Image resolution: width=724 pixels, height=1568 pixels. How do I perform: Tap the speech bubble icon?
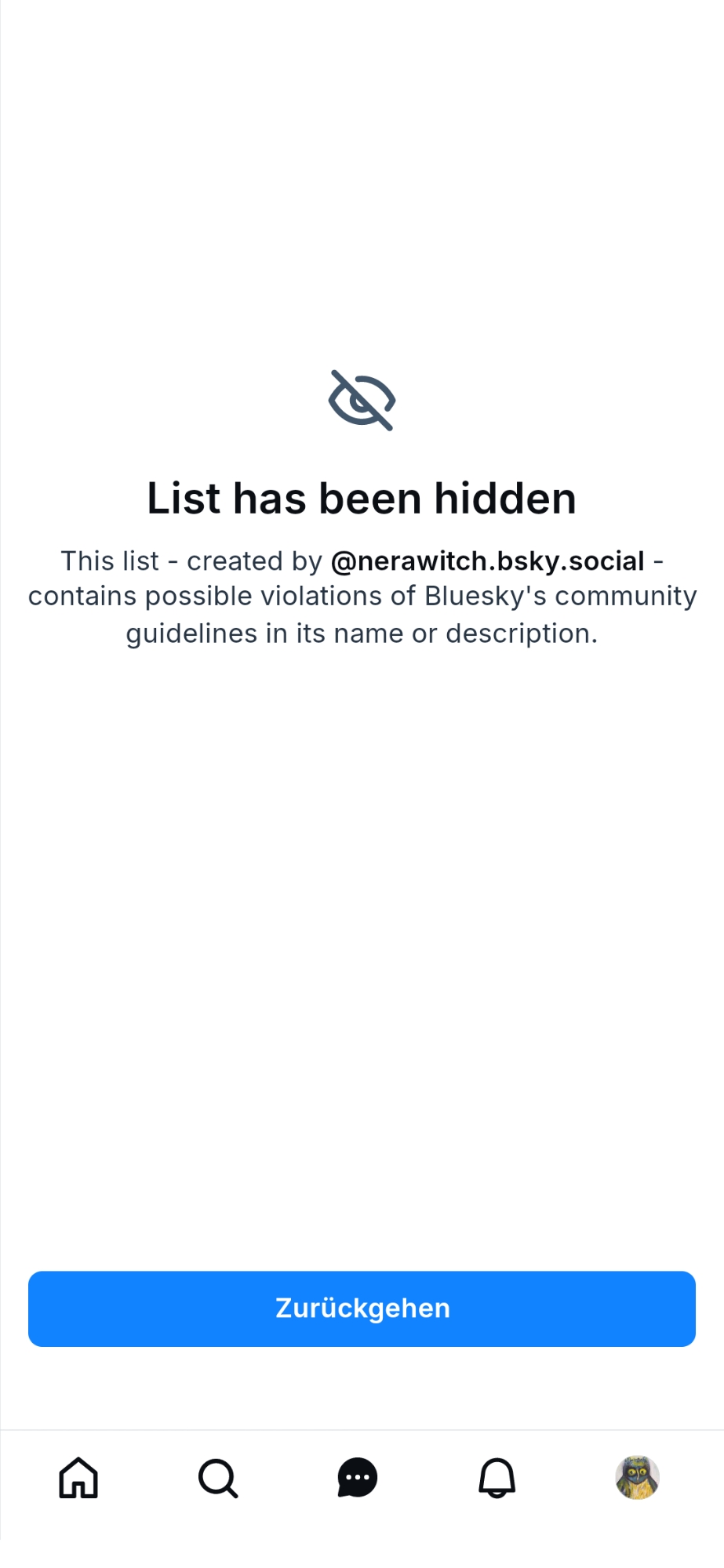[358, 1478]
